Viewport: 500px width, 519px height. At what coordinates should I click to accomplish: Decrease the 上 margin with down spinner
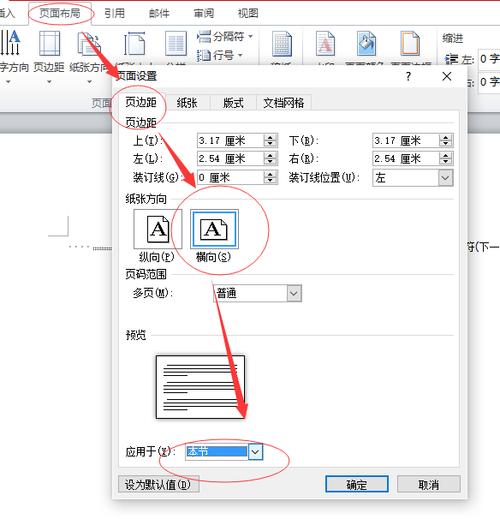tap(271, 144)
